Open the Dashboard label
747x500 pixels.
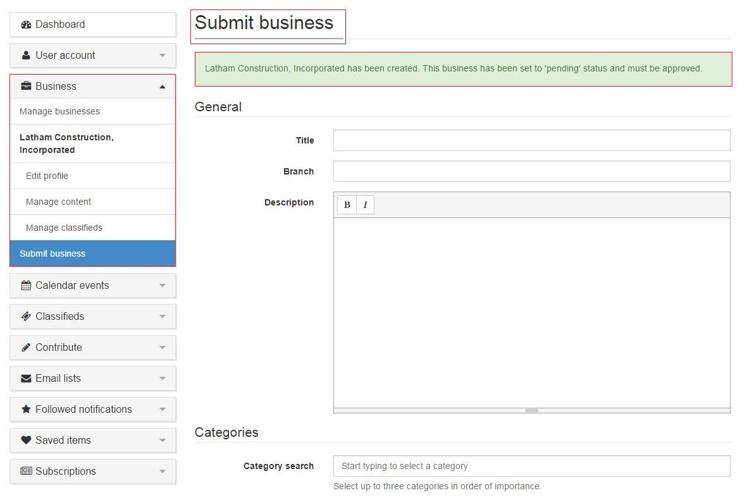coord(60,24)
